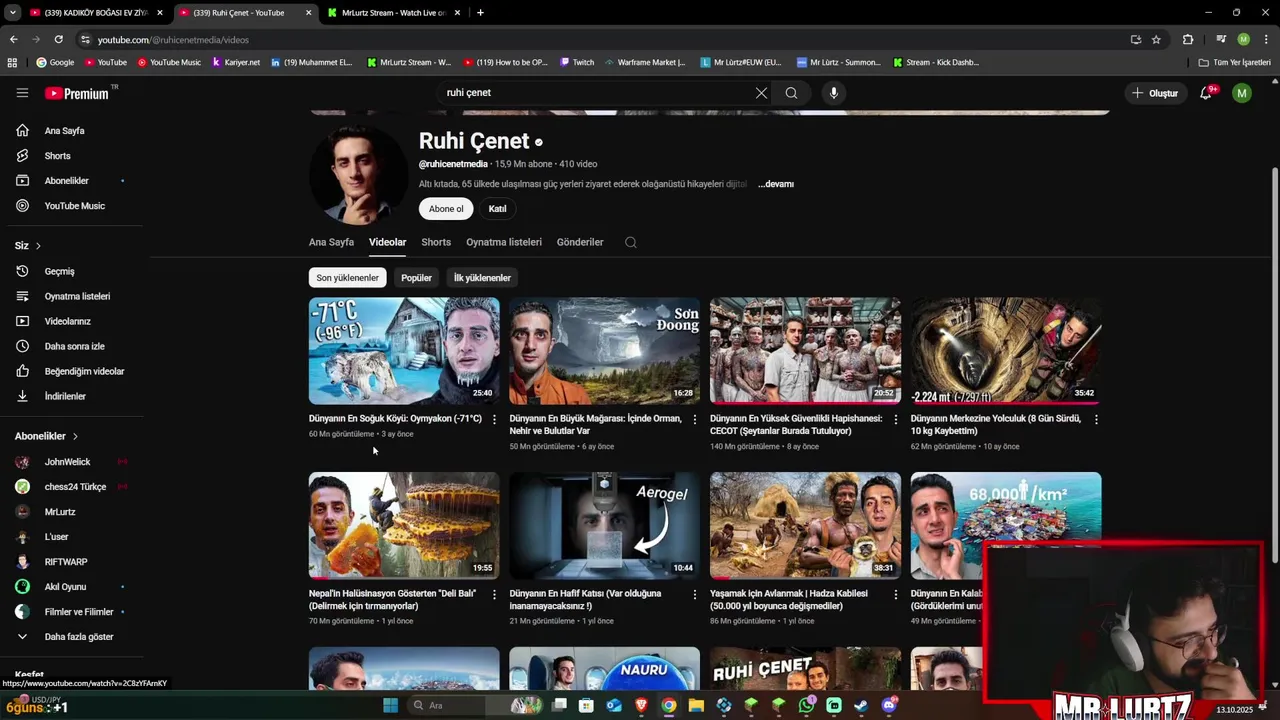The image size is (1280, 720).
Task: Switch to MrLurtz Stream browser tab
Action: click(394, 12)
